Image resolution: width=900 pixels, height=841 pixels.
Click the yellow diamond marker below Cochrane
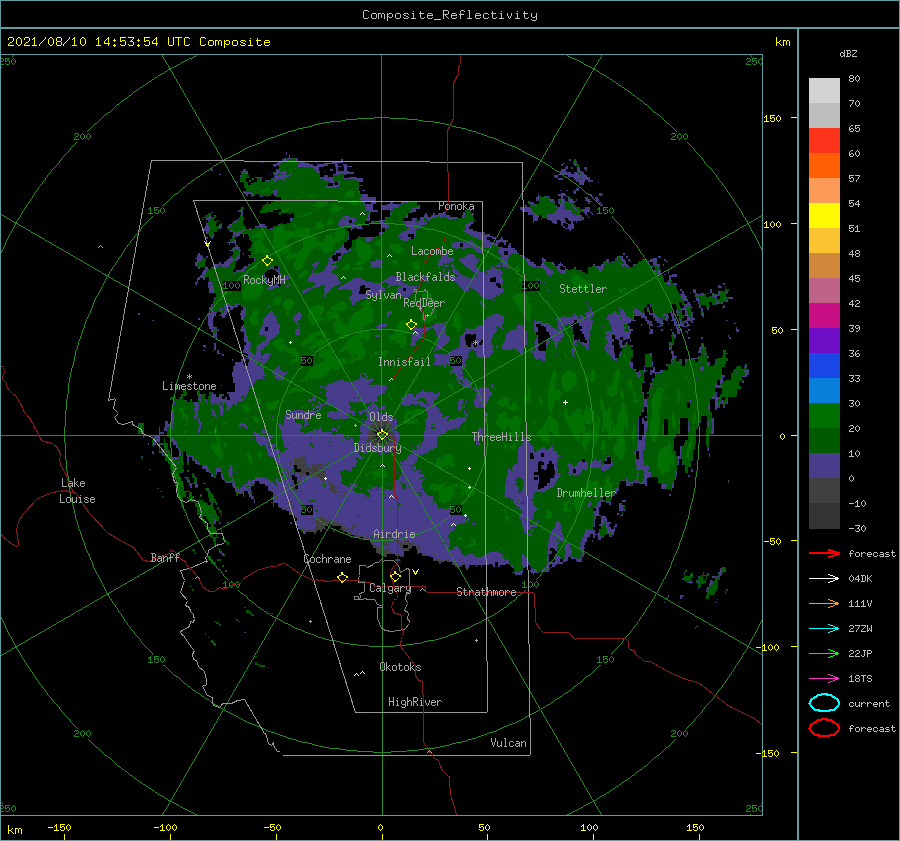[343, 577]
